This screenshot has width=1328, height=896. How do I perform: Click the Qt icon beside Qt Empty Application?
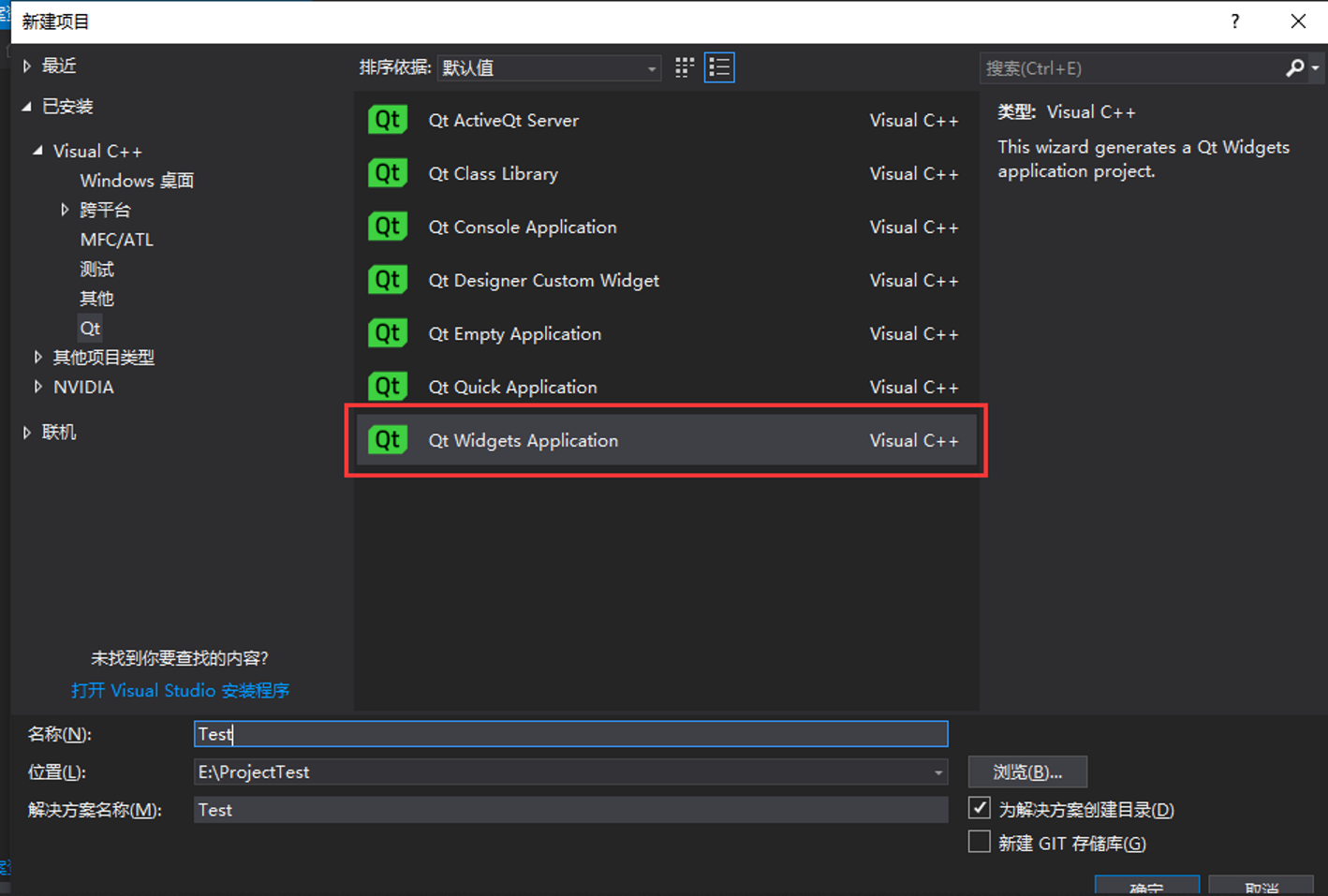tap(388, 333)
